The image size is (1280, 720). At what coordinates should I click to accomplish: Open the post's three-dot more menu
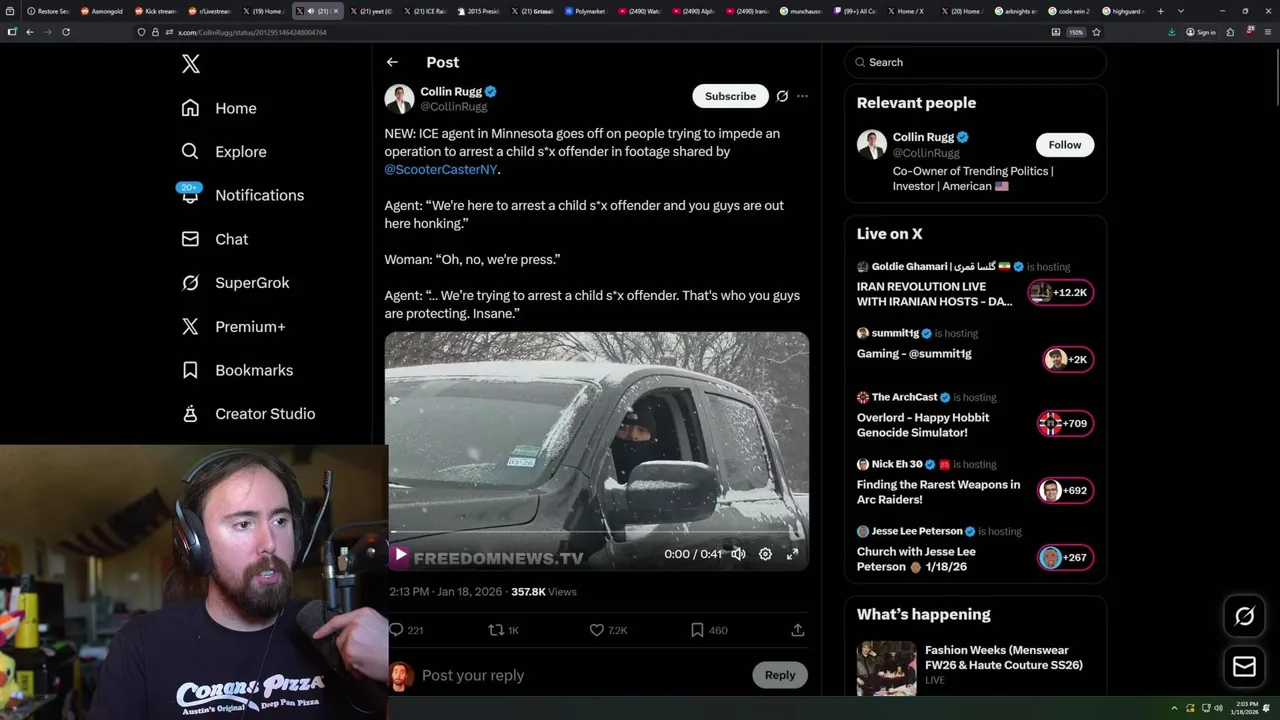point(802,96)
